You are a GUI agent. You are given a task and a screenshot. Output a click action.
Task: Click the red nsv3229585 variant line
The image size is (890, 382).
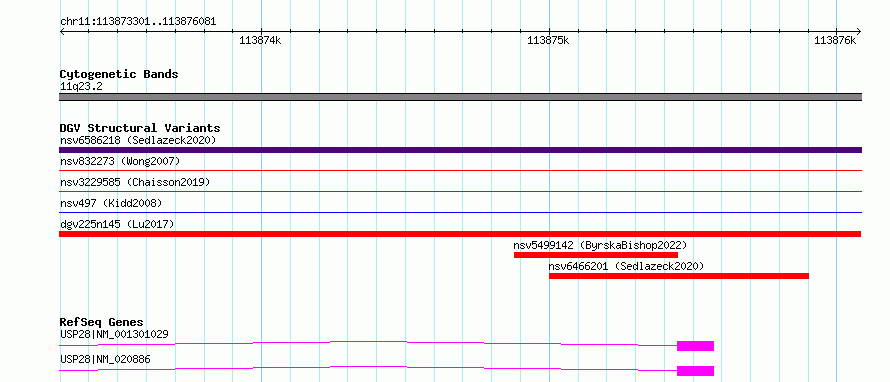(x=460, y=191)
